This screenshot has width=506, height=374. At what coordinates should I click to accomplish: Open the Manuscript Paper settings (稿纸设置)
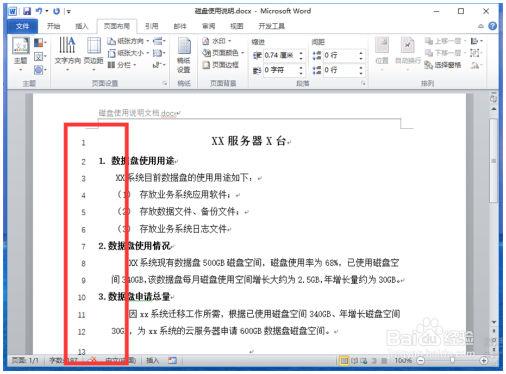184,55
